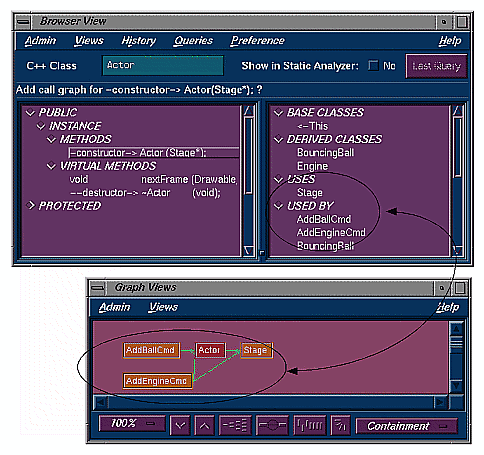The width and height of the screenshot is (484, 455).
Task: Collapse the INSTANCE section
Action: coord(41,126)
